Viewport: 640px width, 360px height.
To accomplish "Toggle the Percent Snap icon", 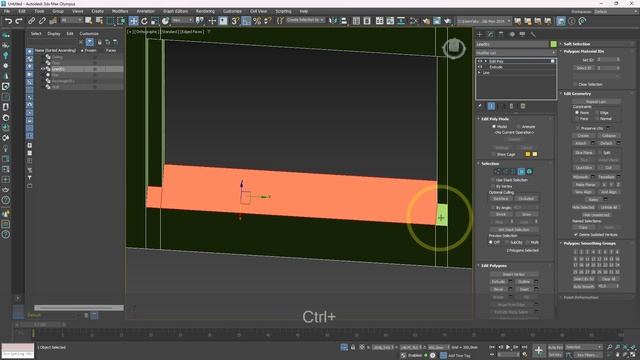I will coord(257,21).
